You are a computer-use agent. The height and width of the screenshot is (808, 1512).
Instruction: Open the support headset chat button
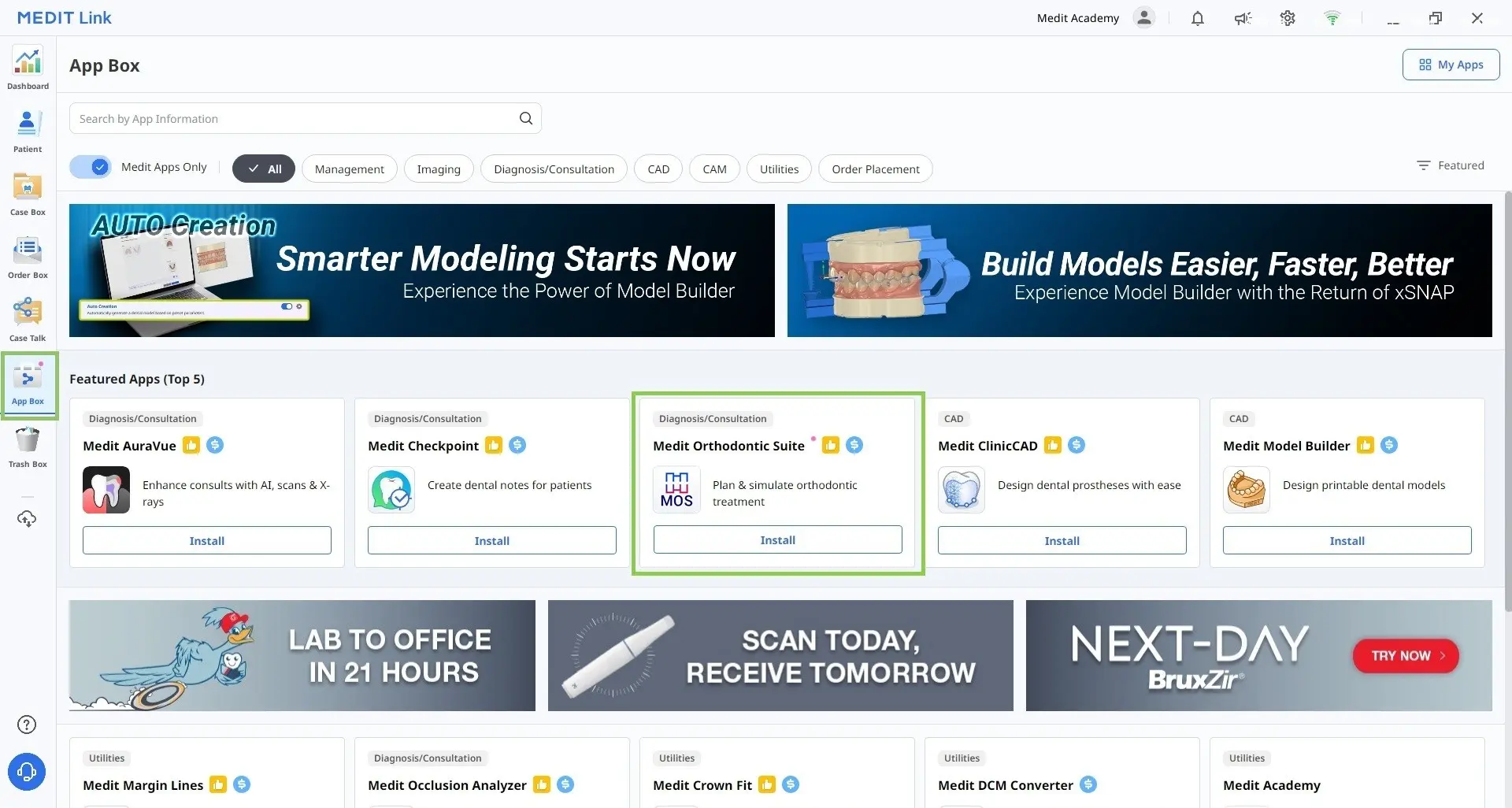27,772
